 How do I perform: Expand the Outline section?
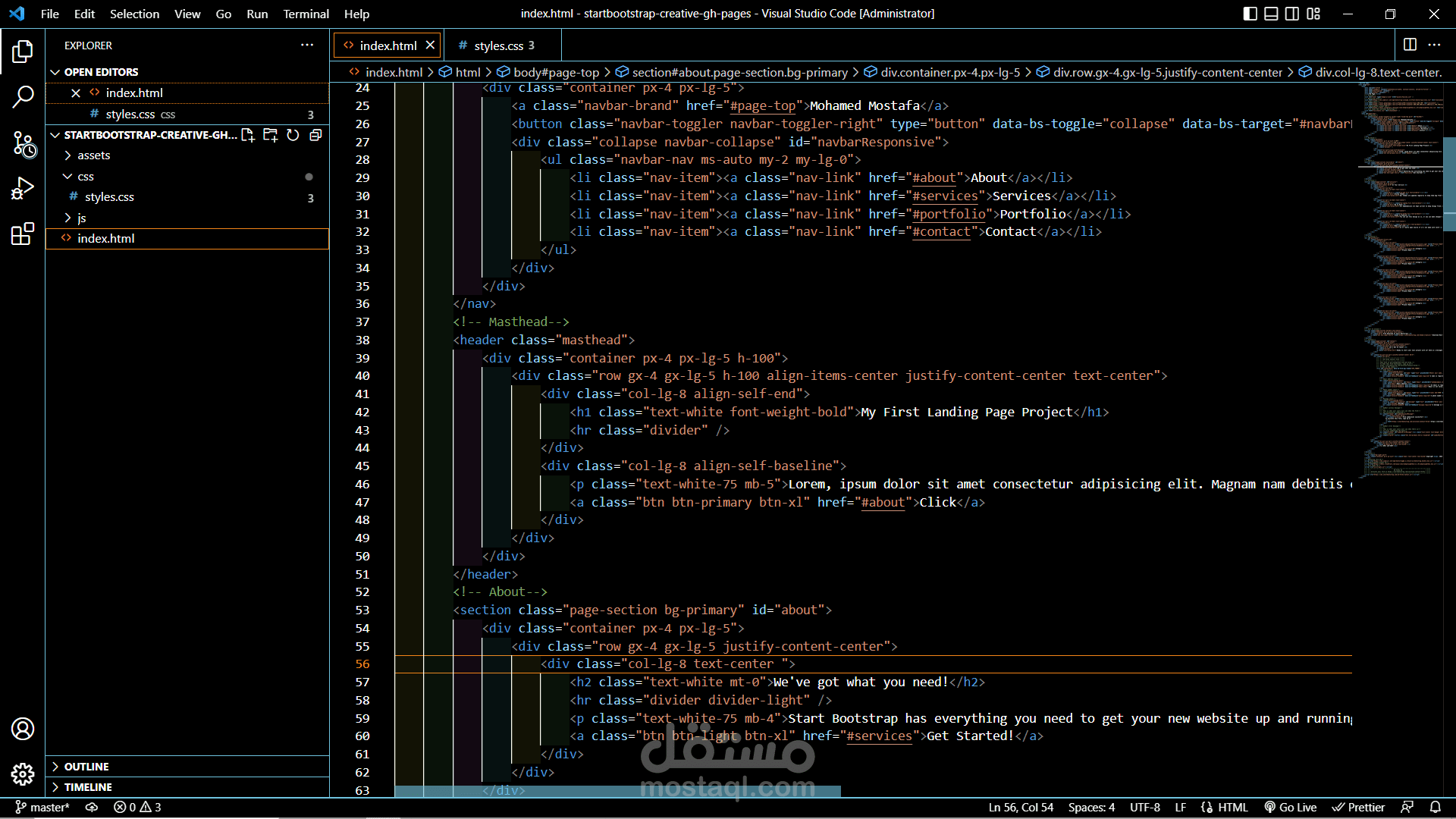click(x=187, y=767)
